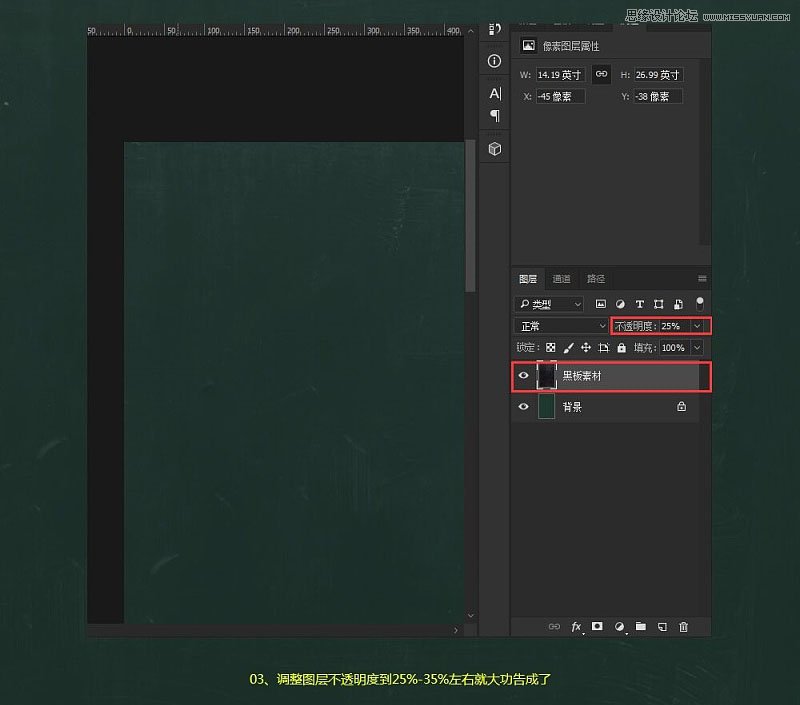Toggle width-height link constraint

pyautogui.click(x=602, y=74)
